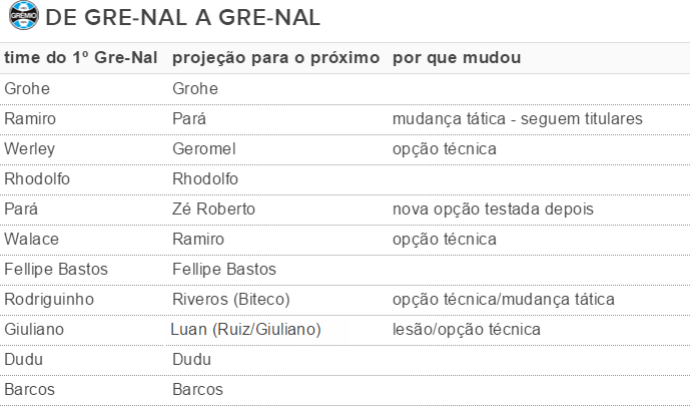Select Grohe in the first Gre-Nal column

(27, 88)
